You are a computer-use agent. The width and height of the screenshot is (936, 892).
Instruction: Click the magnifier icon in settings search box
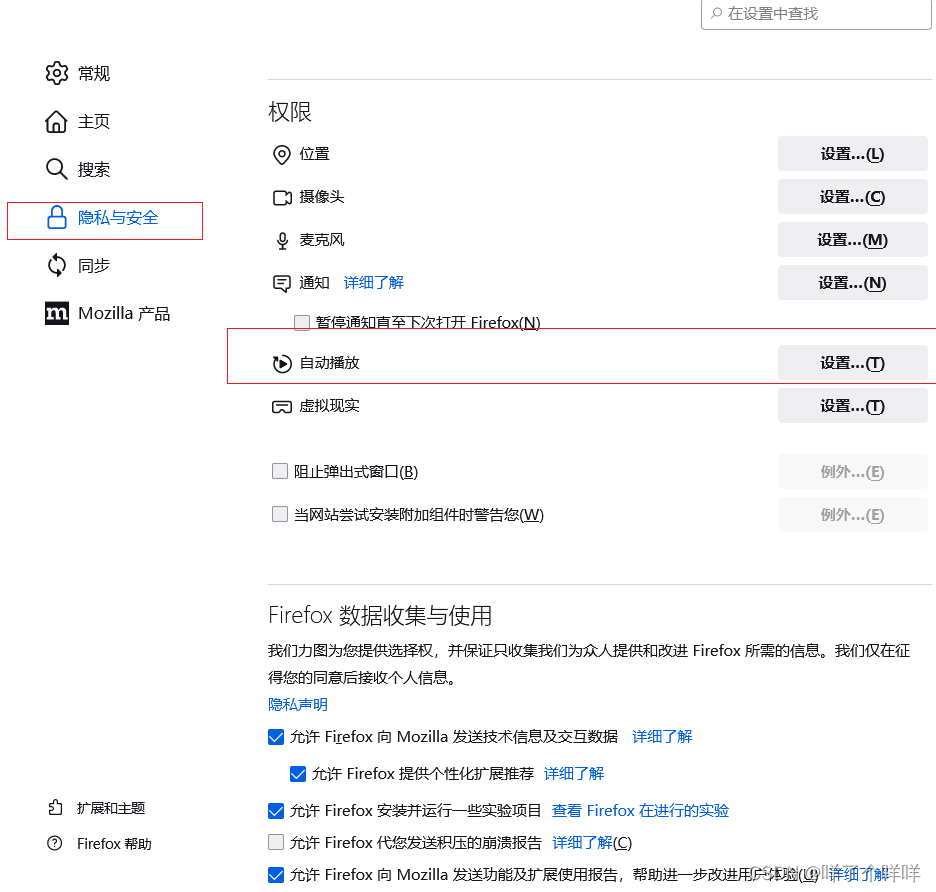(x=716, y=13)
